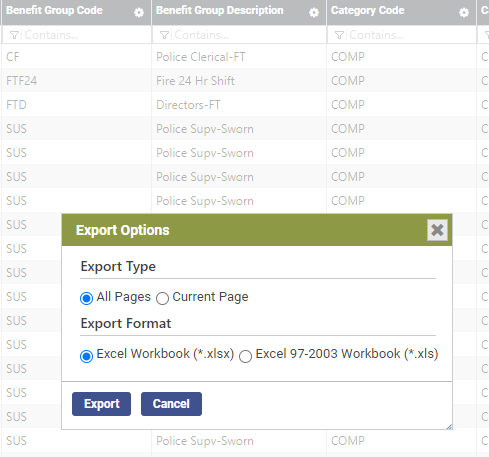Viewport: 489px width, 457px height.
Task: Click the Cancel button
Action: coord(171,404)
